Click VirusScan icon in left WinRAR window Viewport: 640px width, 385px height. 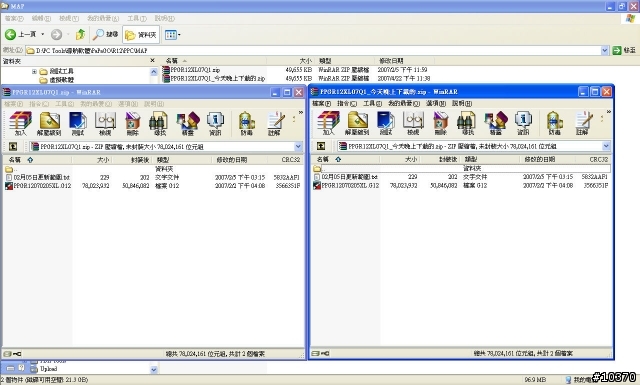[x=247, y=123]
